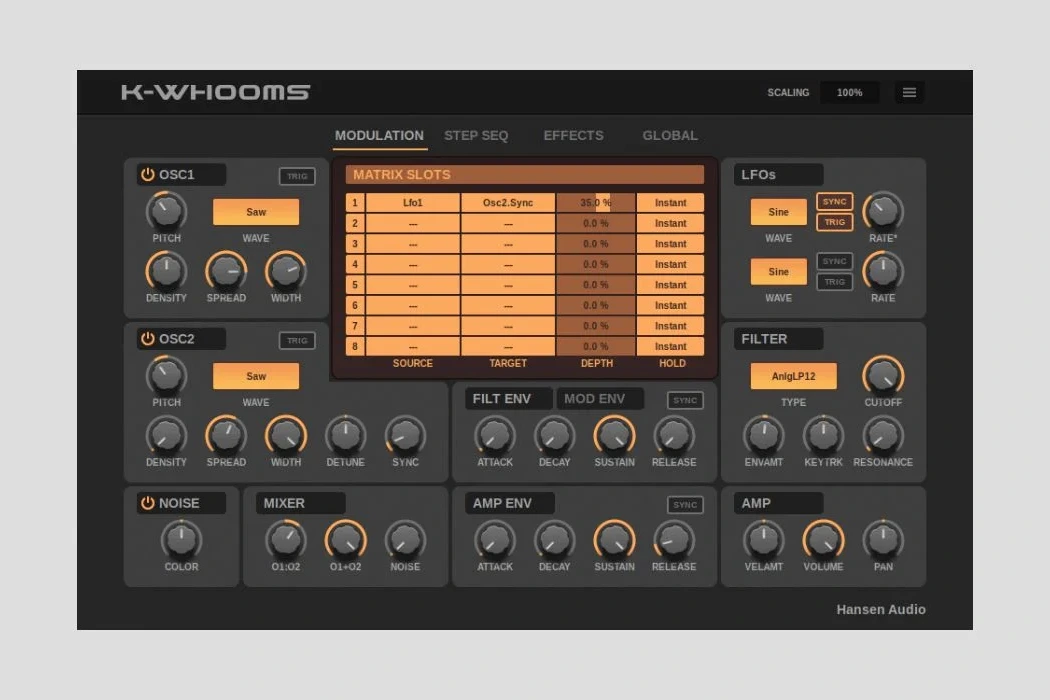Viewport: 1050px width, 700px height.
Task: Switch to the STEP SEQ tab
Action: [x=476, y=136]
